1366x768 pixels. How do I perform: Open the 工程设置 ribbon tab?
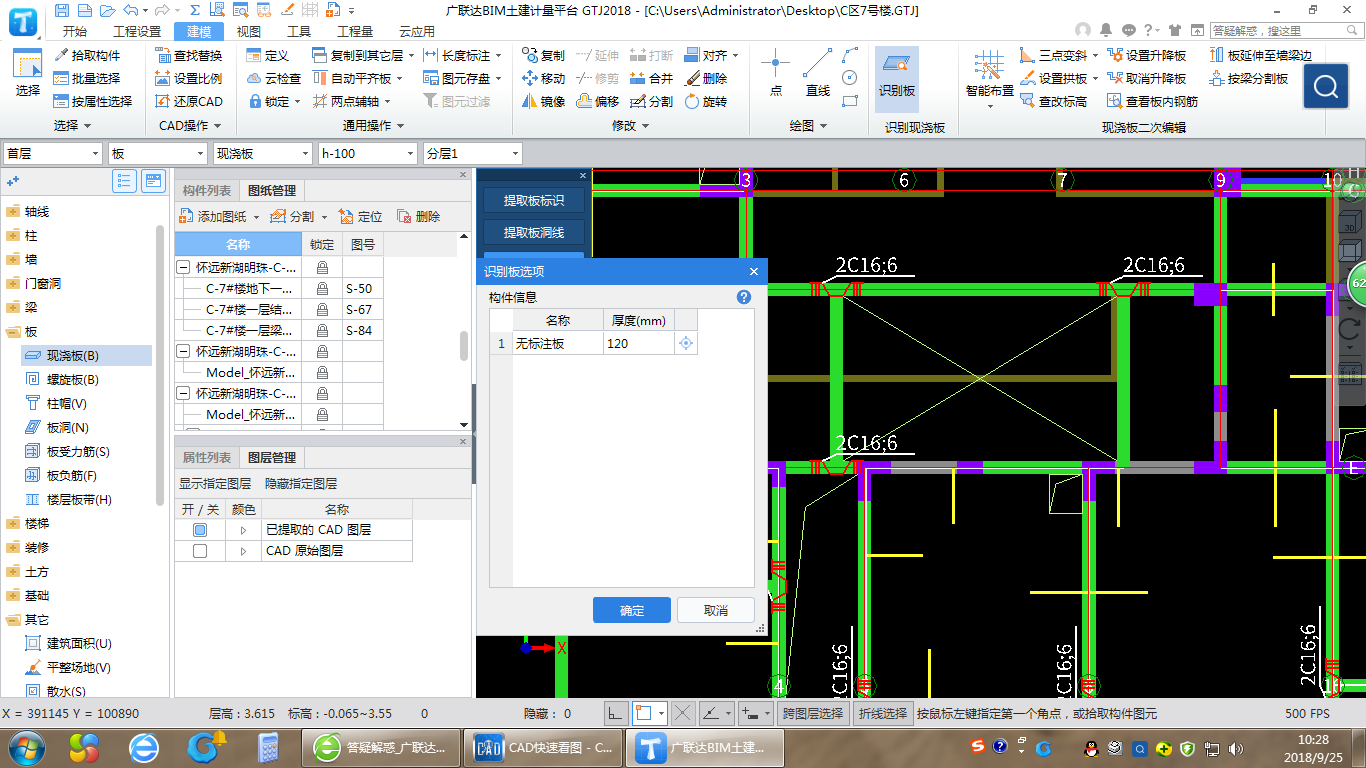(x=137, y=31)
